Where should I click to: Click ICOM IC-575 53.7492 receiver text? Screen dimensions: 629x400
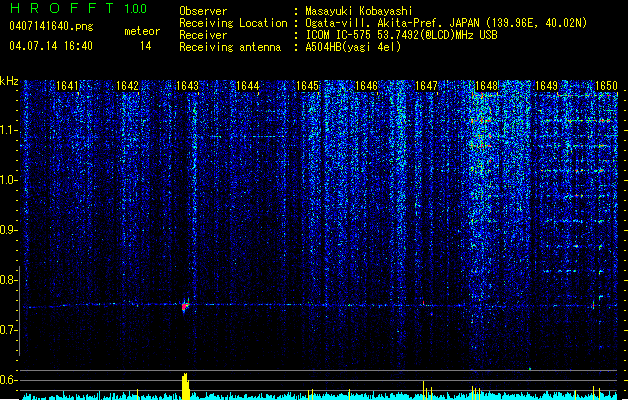pyautogui.click(x=402, y=35)
